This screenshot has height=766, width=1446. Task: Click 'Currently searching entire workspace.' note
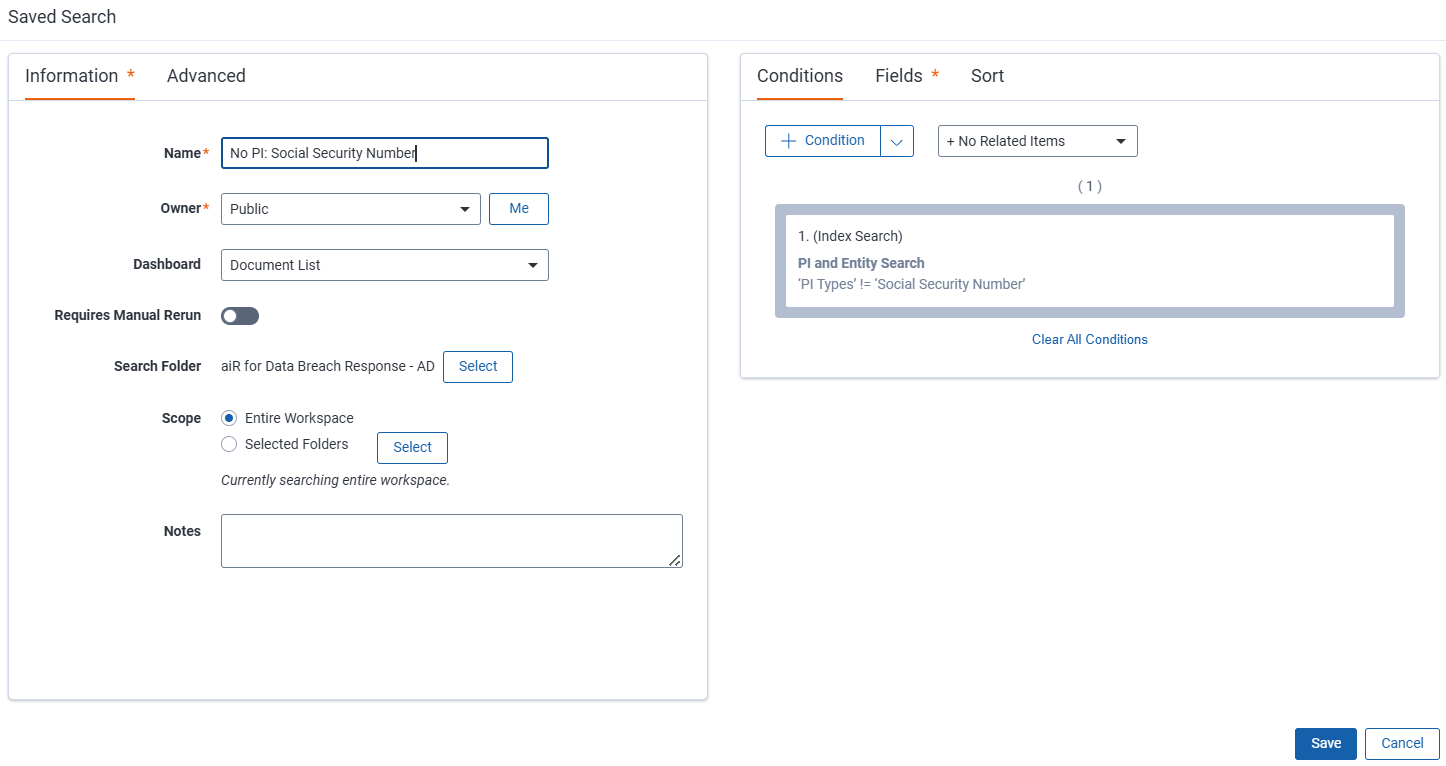[335, 480]
